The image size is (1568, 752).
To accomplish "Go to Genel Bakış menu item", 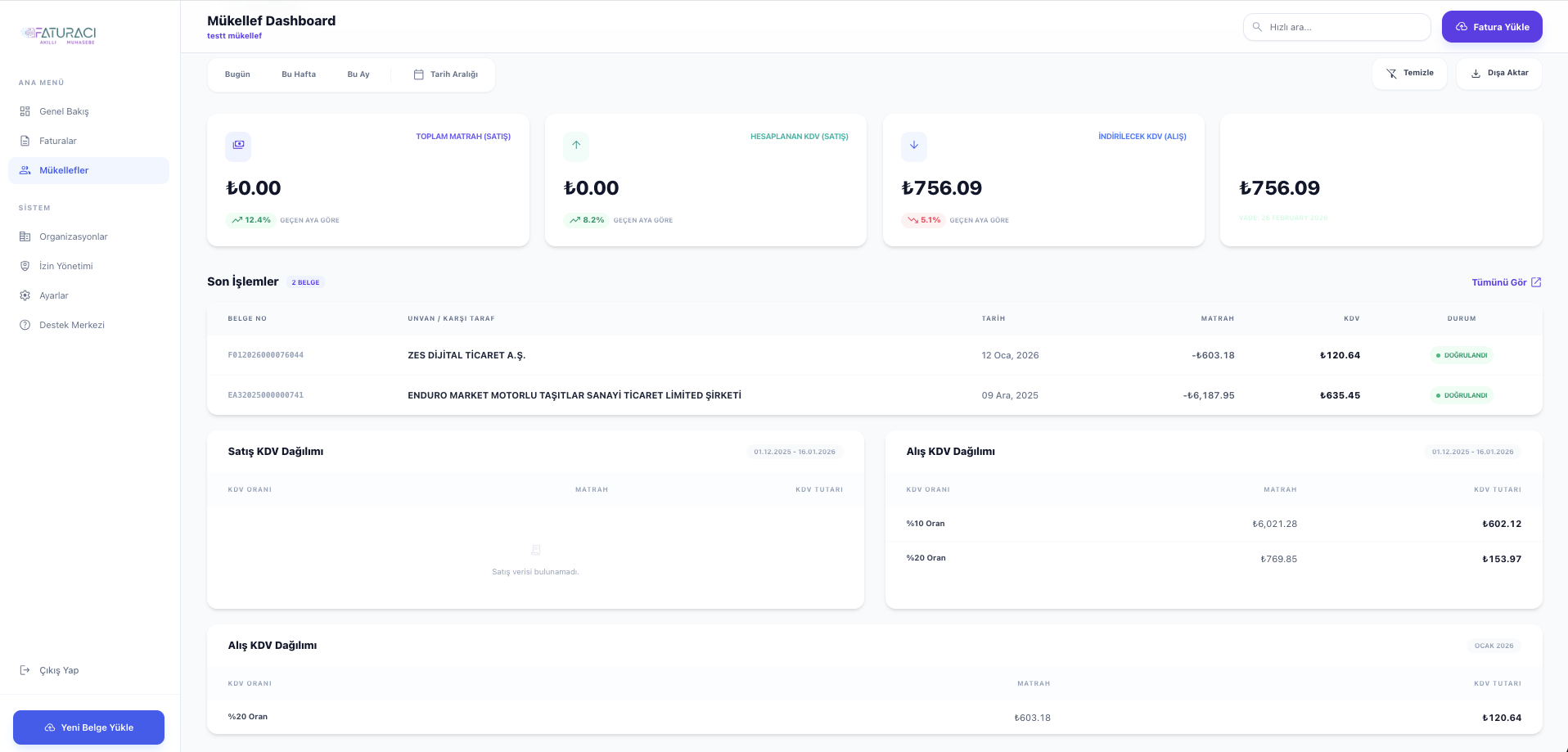I will click(64, 111).
